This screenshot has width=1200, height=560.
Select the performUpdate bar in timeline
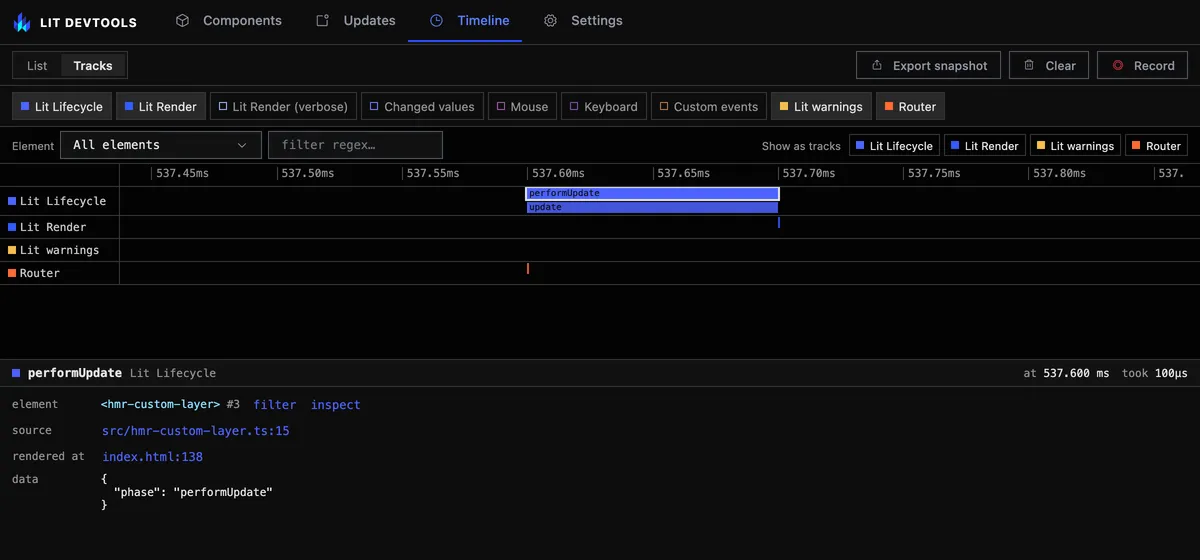pos(652,193)
